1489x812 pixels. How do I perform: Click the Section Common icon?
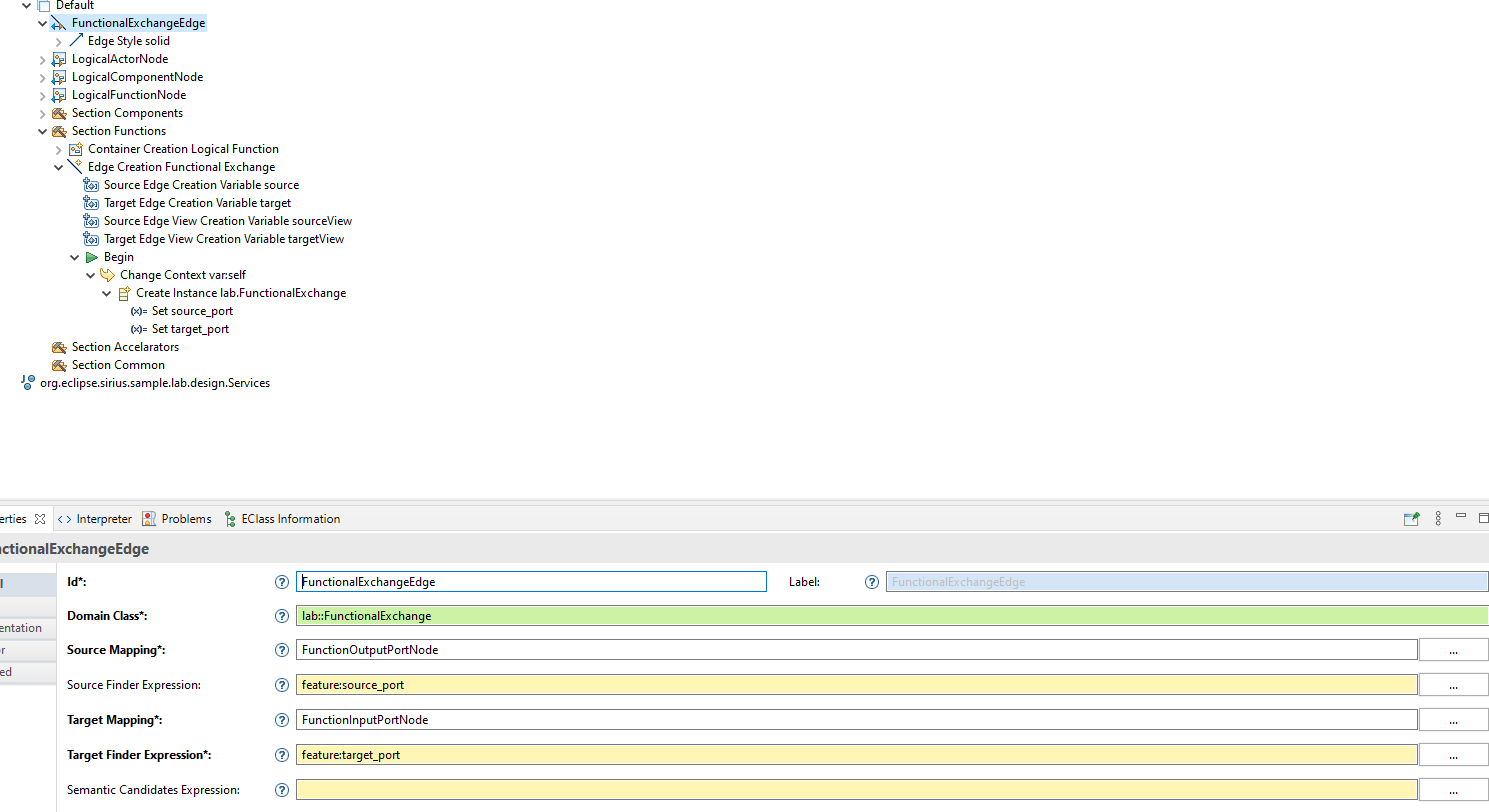59,365
